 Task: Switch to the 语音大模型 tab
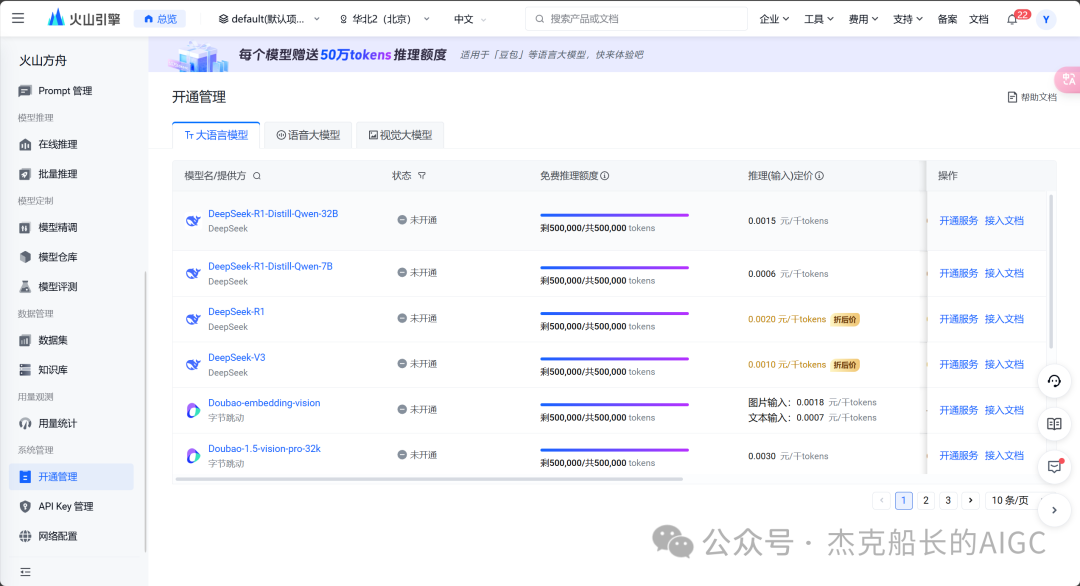pos(309,136)
